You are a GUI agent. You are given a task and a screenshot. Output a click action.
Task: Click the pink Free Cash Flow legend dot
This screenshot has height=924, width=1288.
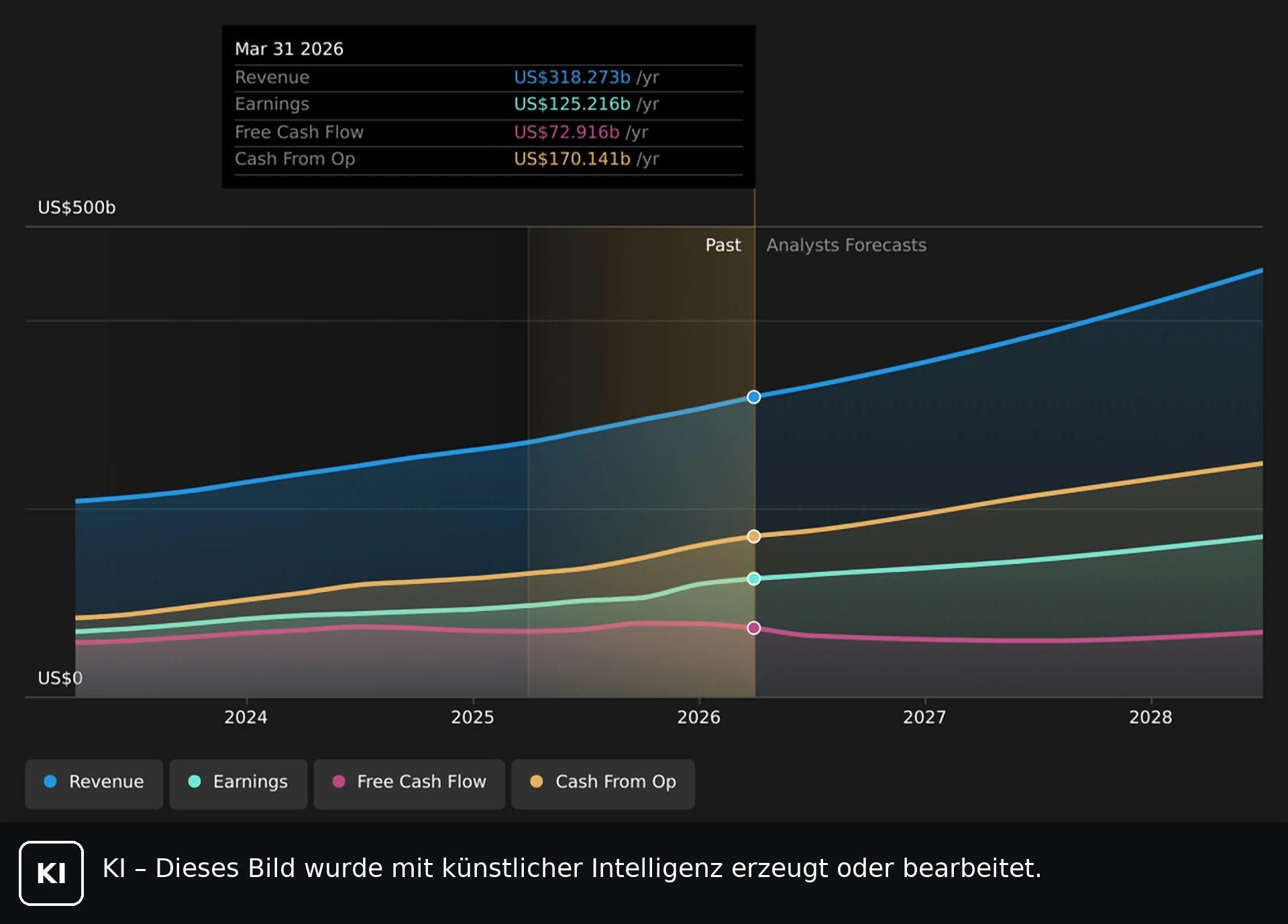click(x=339, y=781)
